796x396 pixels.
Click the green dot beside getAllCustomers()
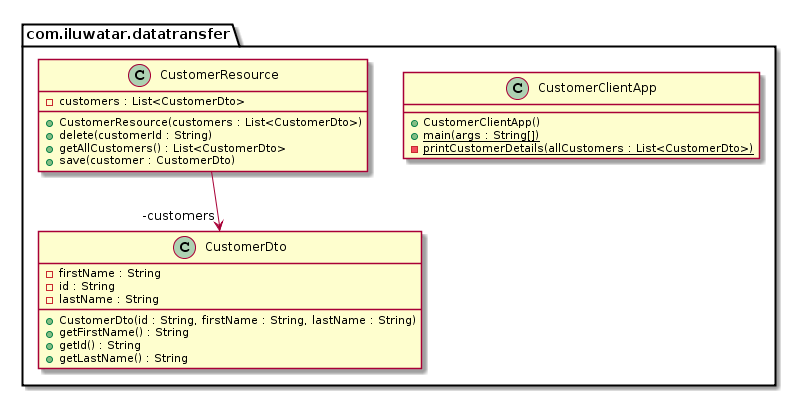point(49,149)
